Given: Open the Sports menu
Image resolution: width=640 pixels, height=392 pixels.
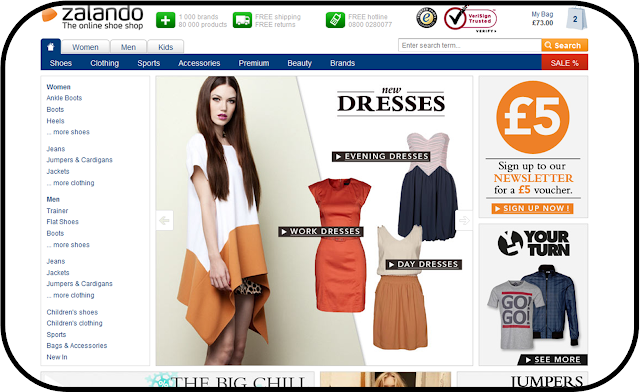Looking at the screenshot, I should (149, 63).
